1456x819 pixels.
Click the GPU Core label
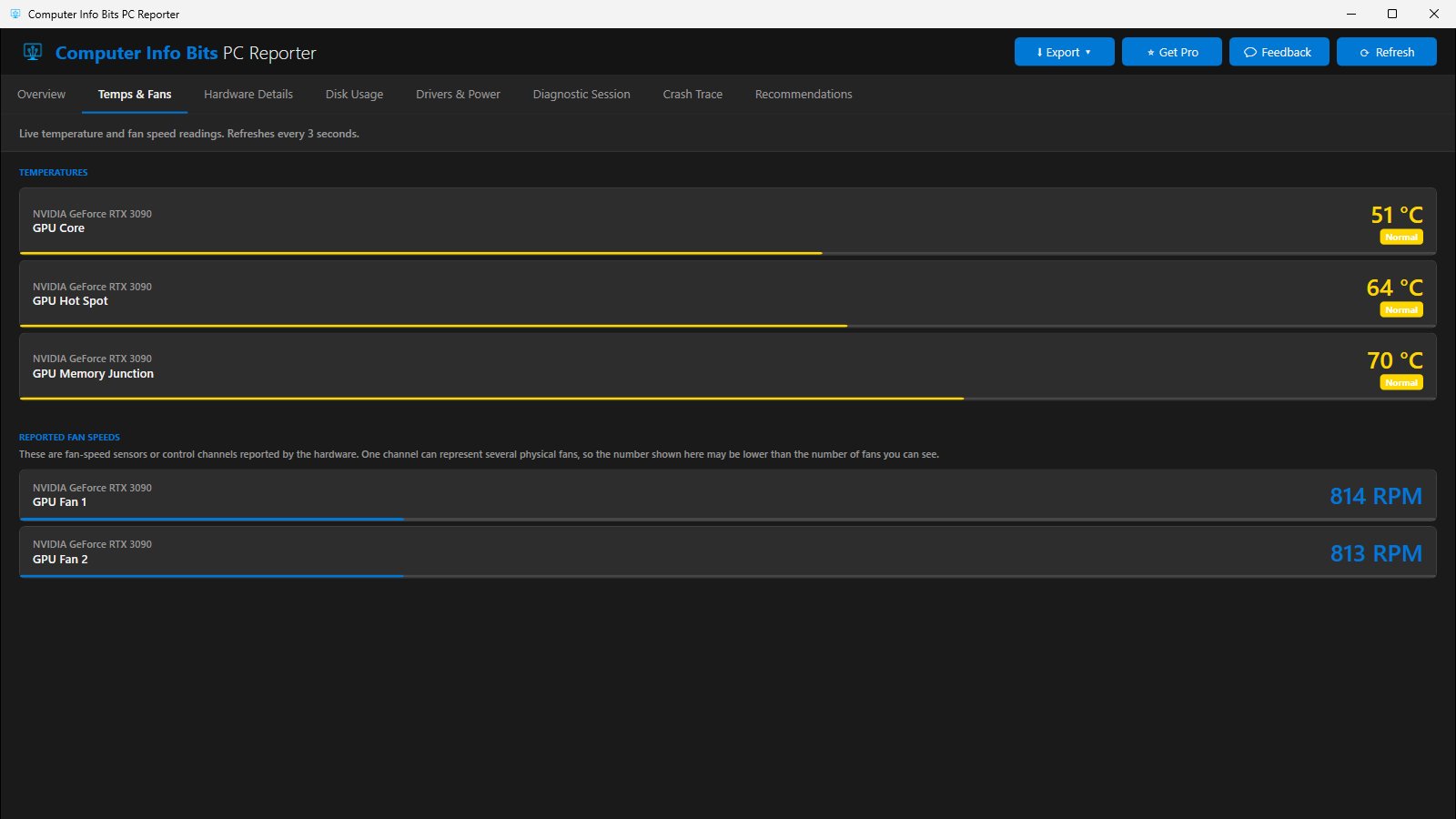tap(58, 228)
